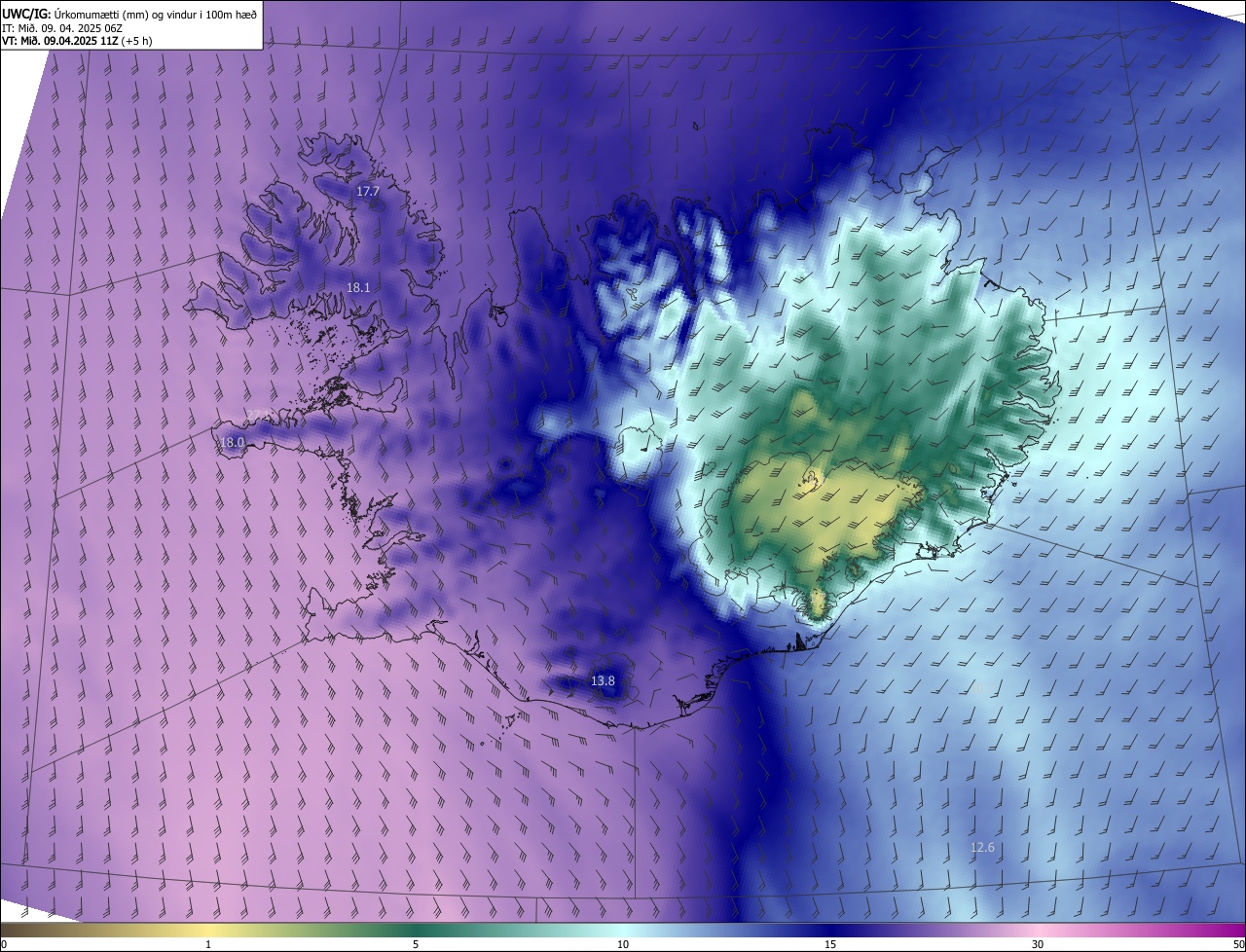Click the 13.8 value label on map
This screenshot has height=952, width=1246.
click(x=603, y=680)
